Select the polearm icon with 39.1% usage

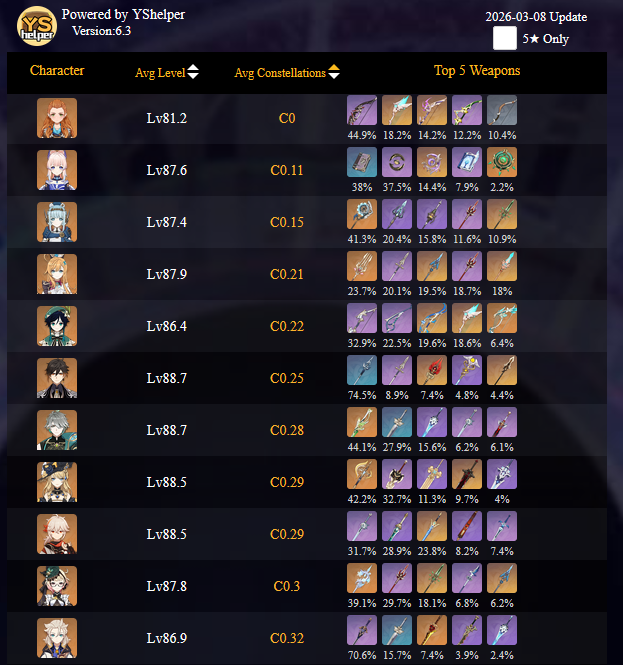362,578
